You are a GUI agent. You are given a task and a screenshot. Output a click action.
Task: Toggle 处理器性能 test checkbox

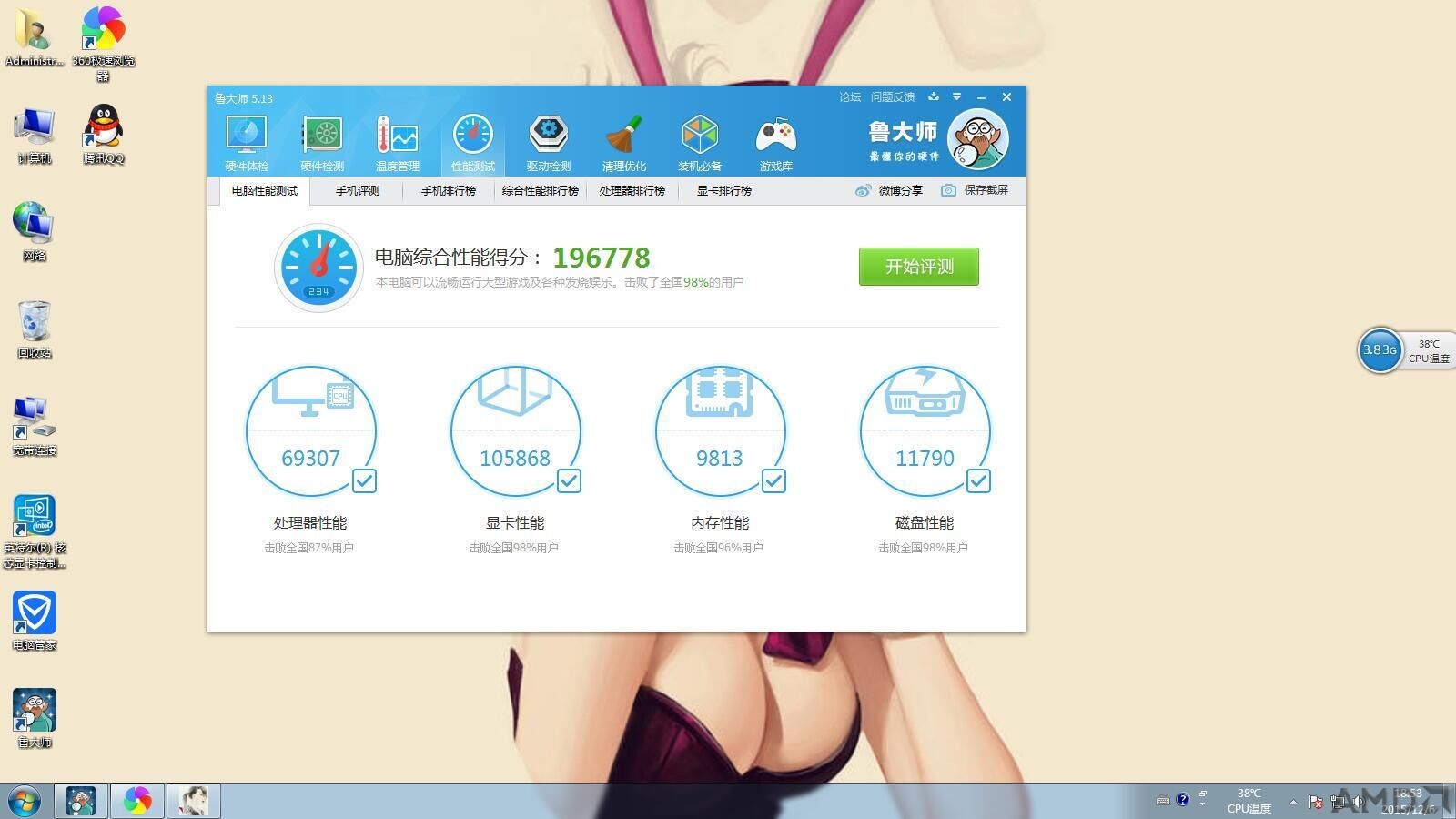click(x=364, y=480)
